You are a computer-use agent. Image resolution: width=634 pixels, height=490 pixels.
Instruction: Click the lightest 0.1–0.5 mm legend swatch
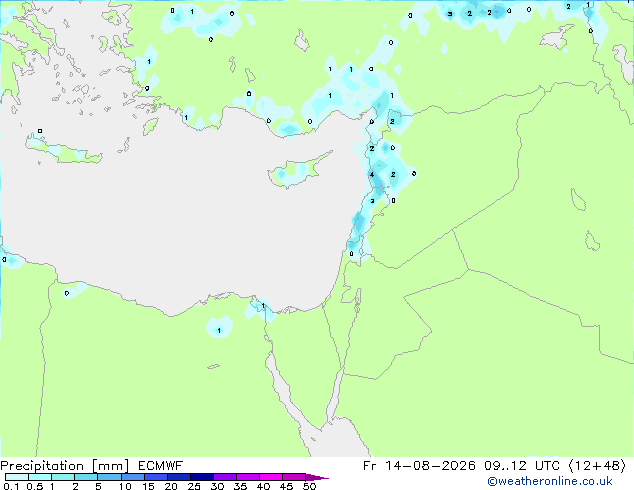17,477
